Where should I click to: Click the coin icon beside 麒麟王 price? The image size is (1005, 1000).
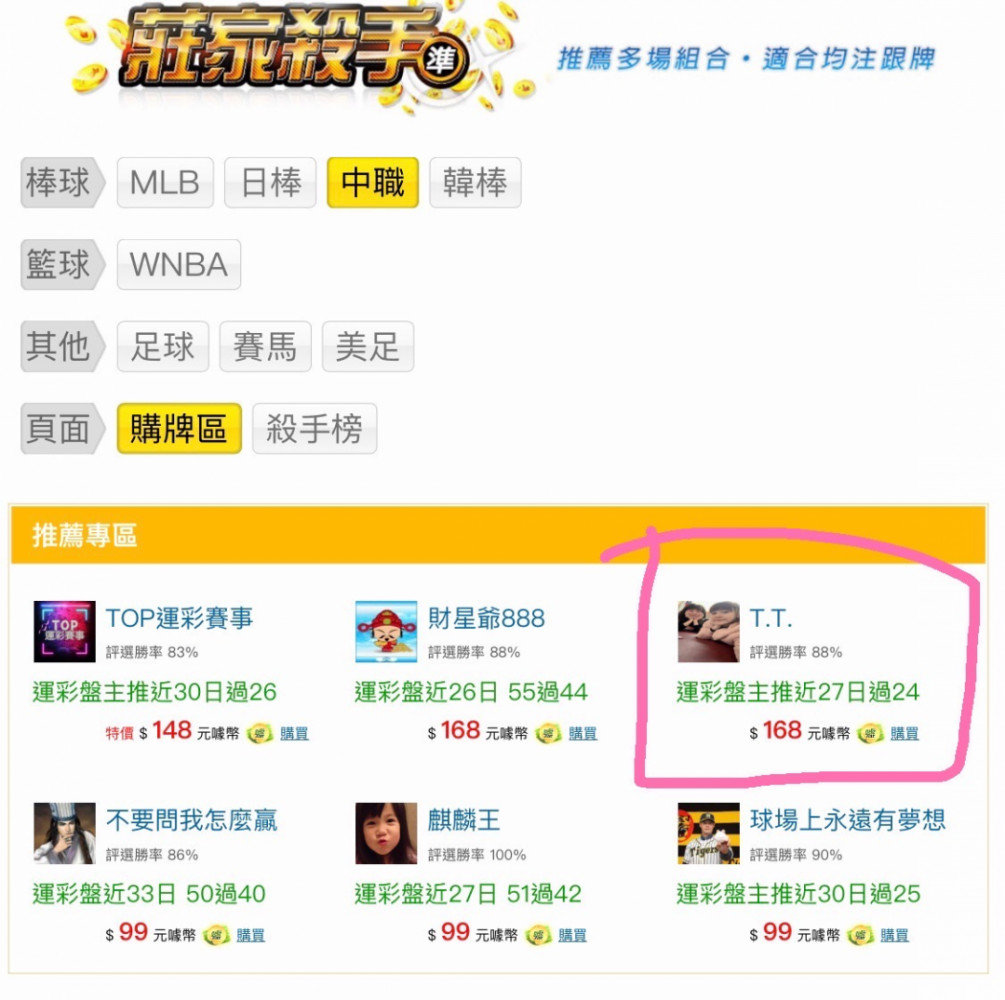[538, 935]
